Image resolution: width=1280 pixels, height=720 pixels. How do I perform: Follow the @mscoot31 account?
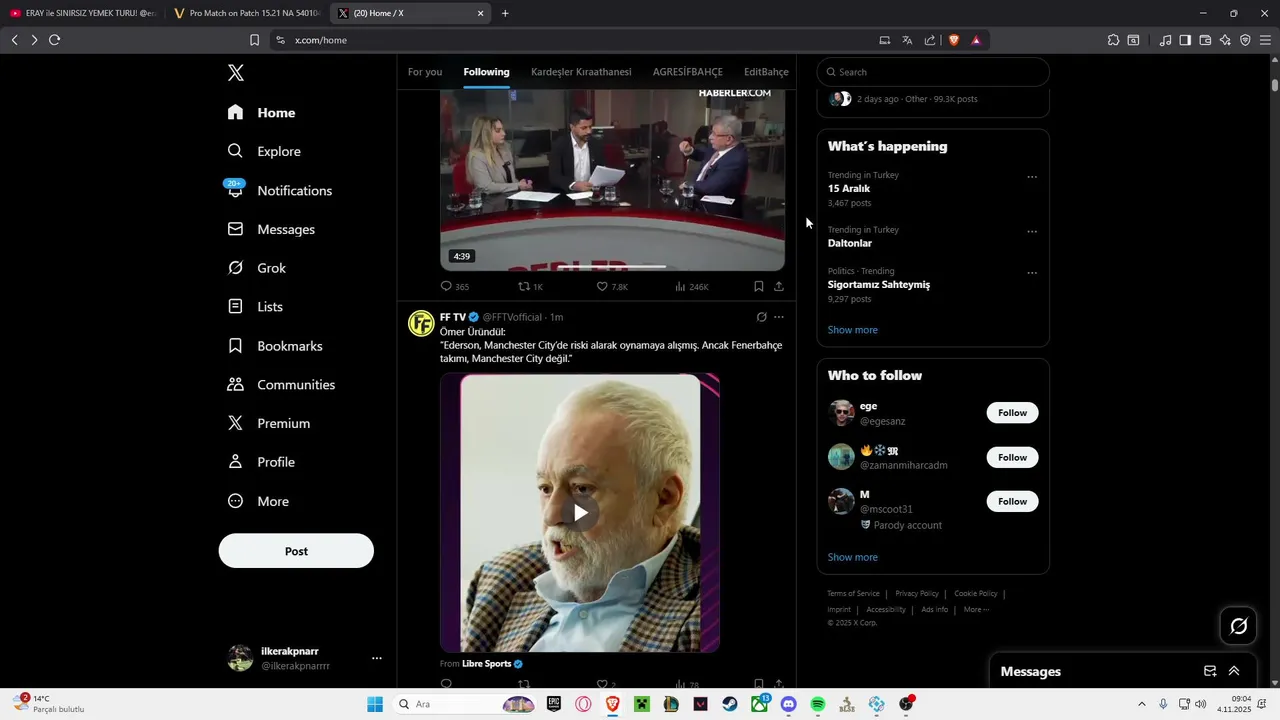[1012, 501]
